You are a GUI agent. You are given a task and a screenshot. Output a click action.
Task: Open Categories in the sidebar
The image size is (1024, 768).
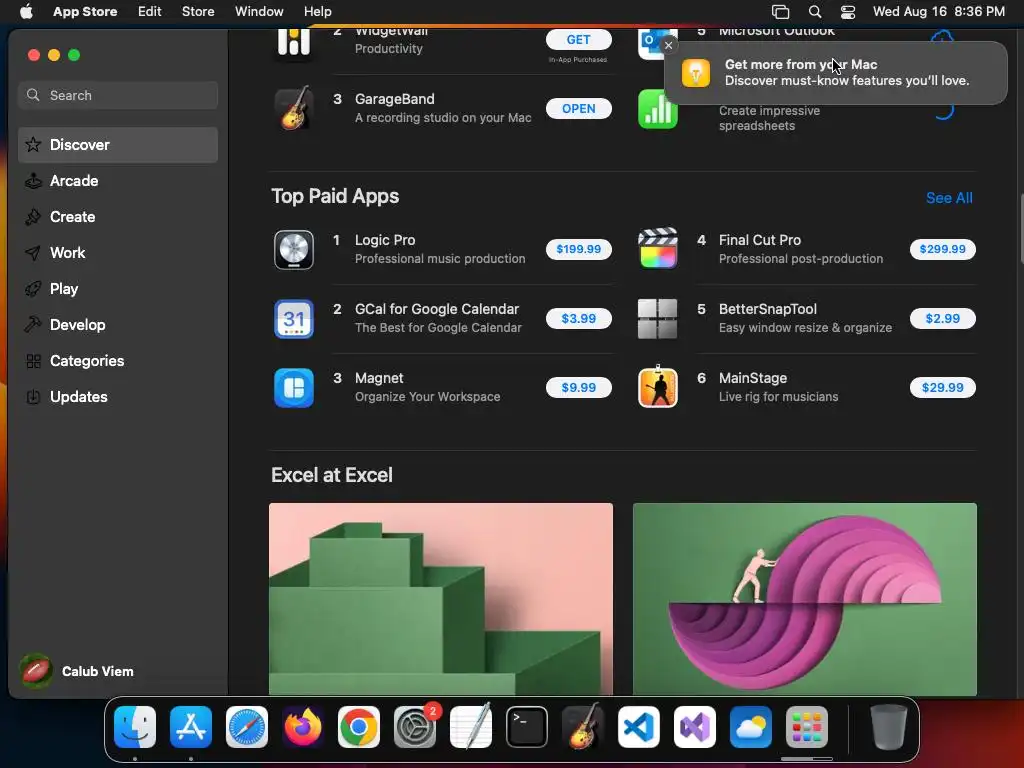(x=118, y=360)
